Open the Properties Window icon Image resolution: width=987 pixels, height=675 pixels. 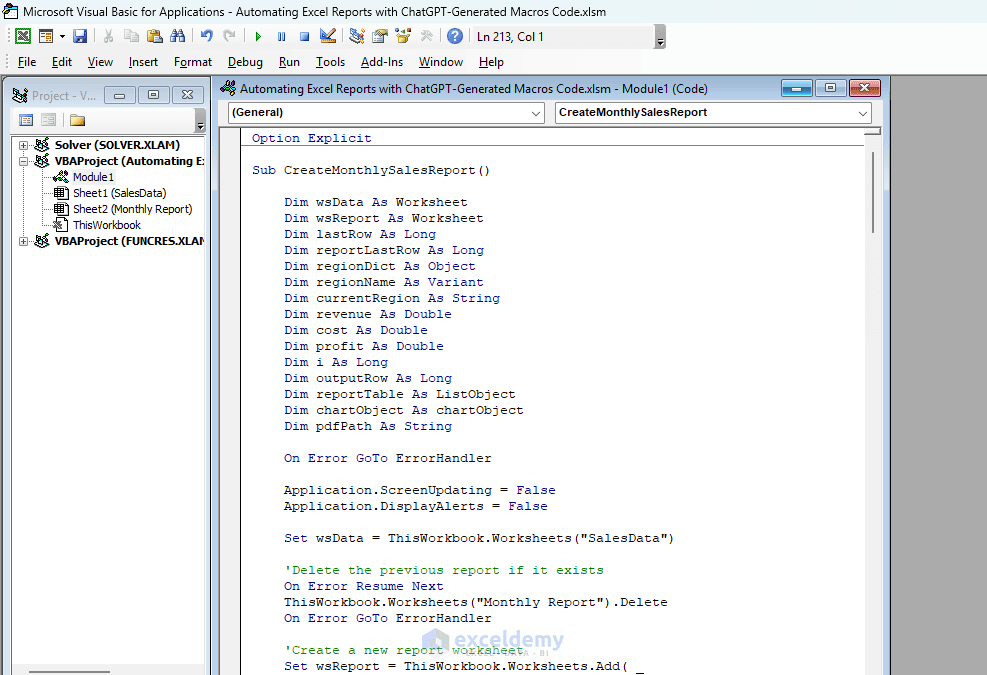pos(380,37)
